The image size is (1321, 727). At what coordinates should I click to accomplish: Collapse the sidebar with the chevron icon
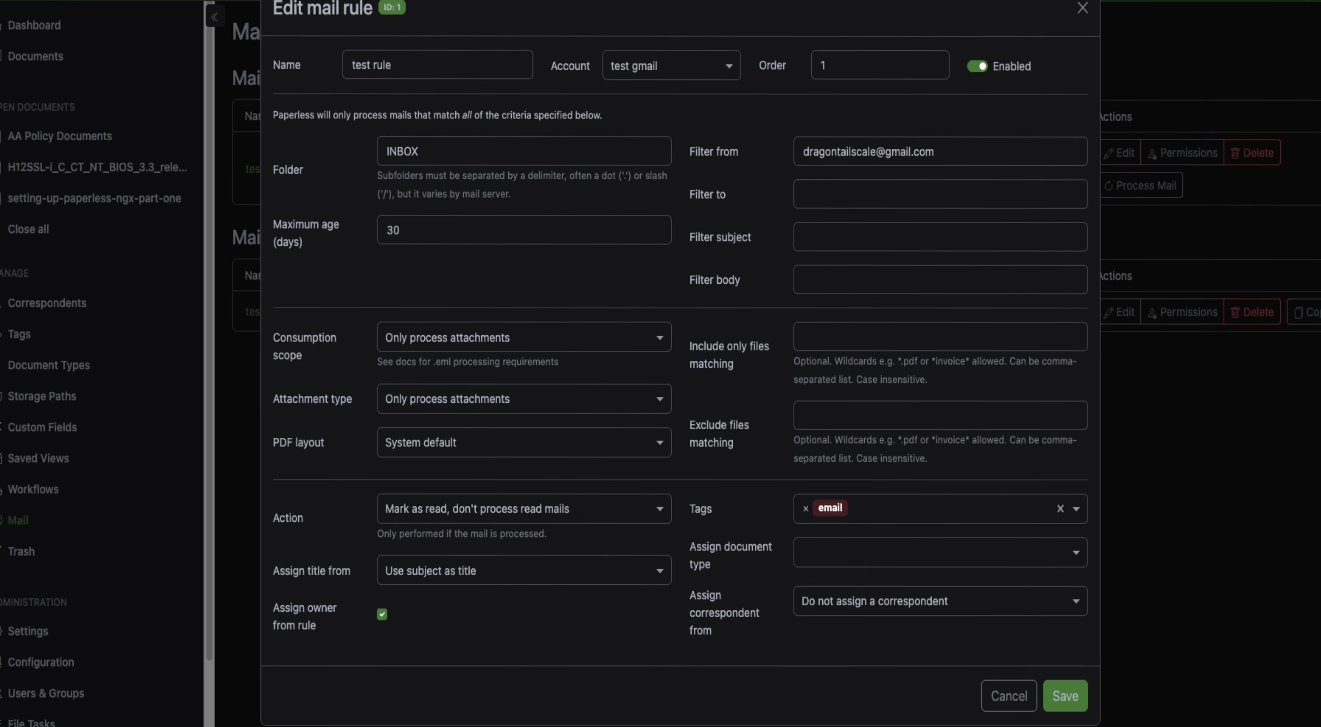coord(213,17)
